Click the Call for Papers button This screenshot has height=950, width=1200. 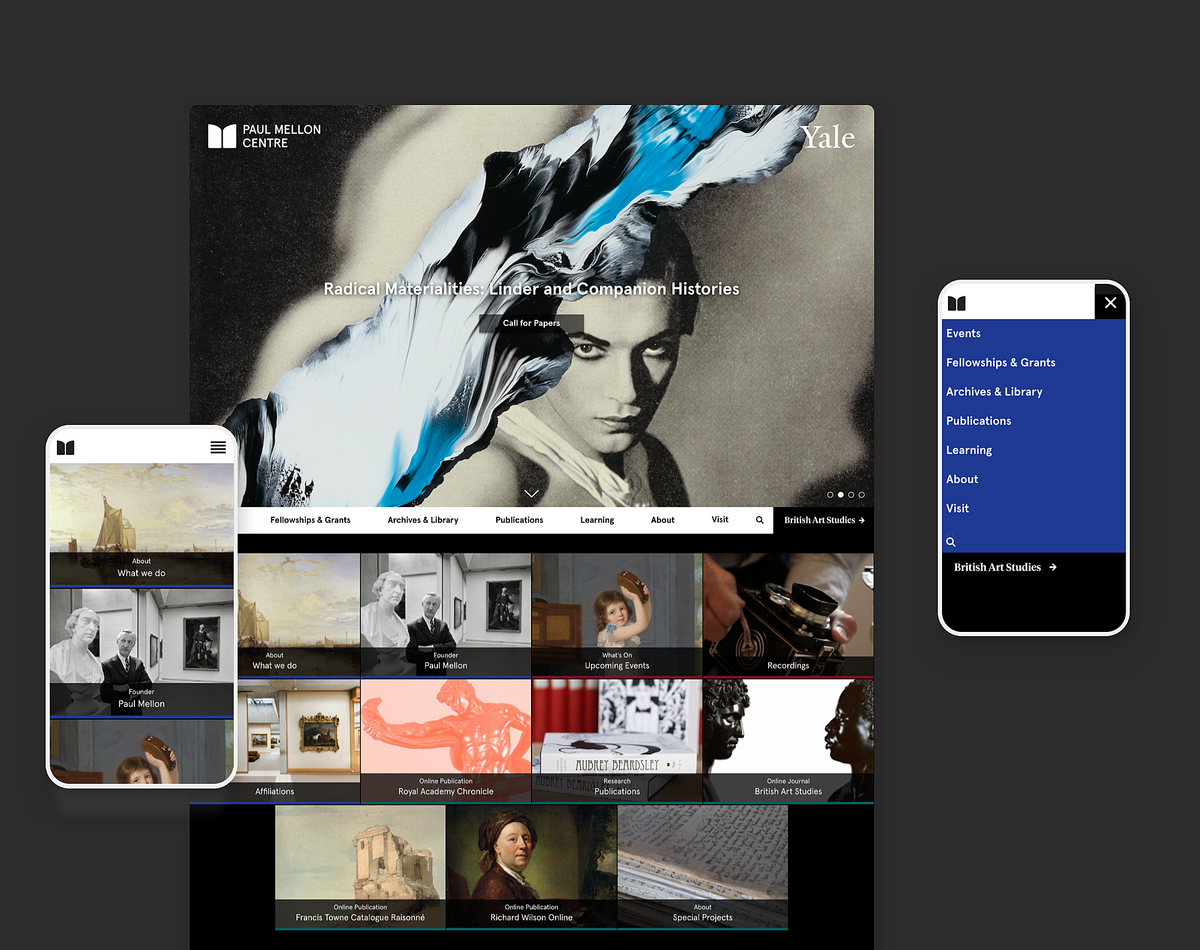click(531, 323)
